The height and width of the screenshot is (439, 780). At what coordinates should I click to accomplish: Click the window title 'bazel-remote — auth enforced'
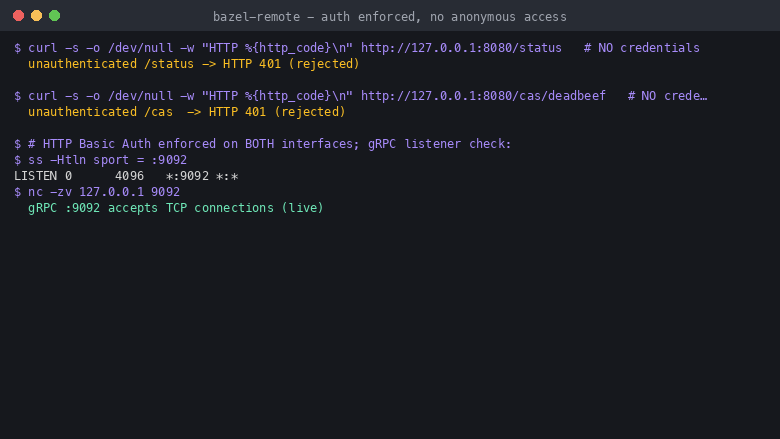[x=390, y=17]
